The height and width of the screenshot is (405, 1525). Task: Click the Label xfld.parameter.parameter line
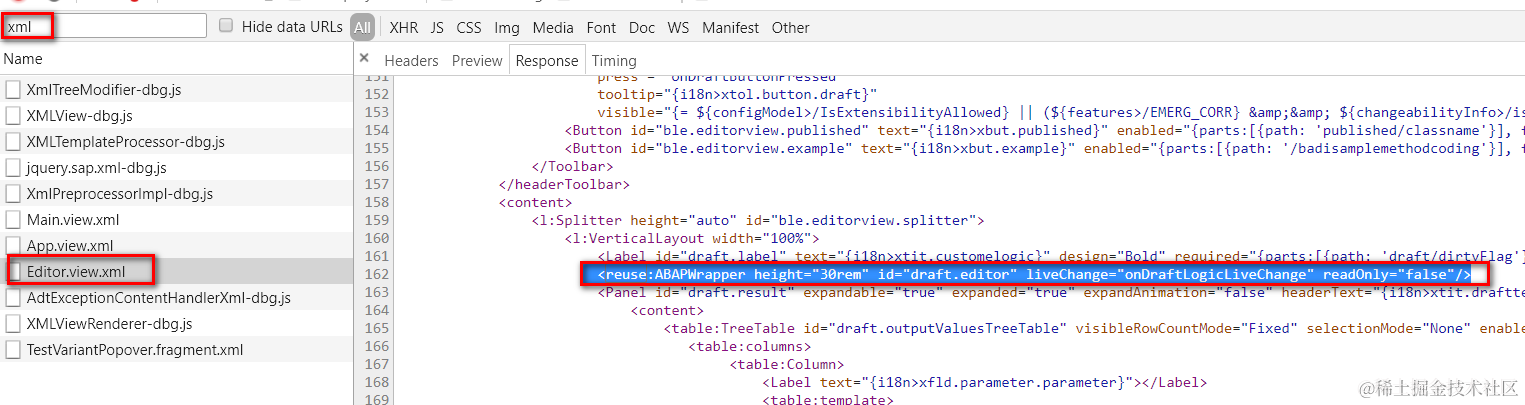(x=985, y=382)
